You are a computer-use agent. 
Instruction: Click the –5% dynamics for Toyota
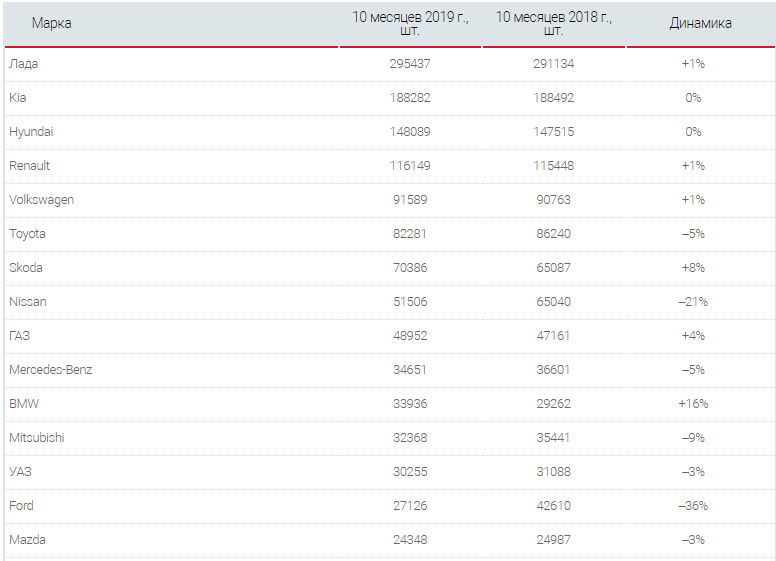(x=693, y=234)
